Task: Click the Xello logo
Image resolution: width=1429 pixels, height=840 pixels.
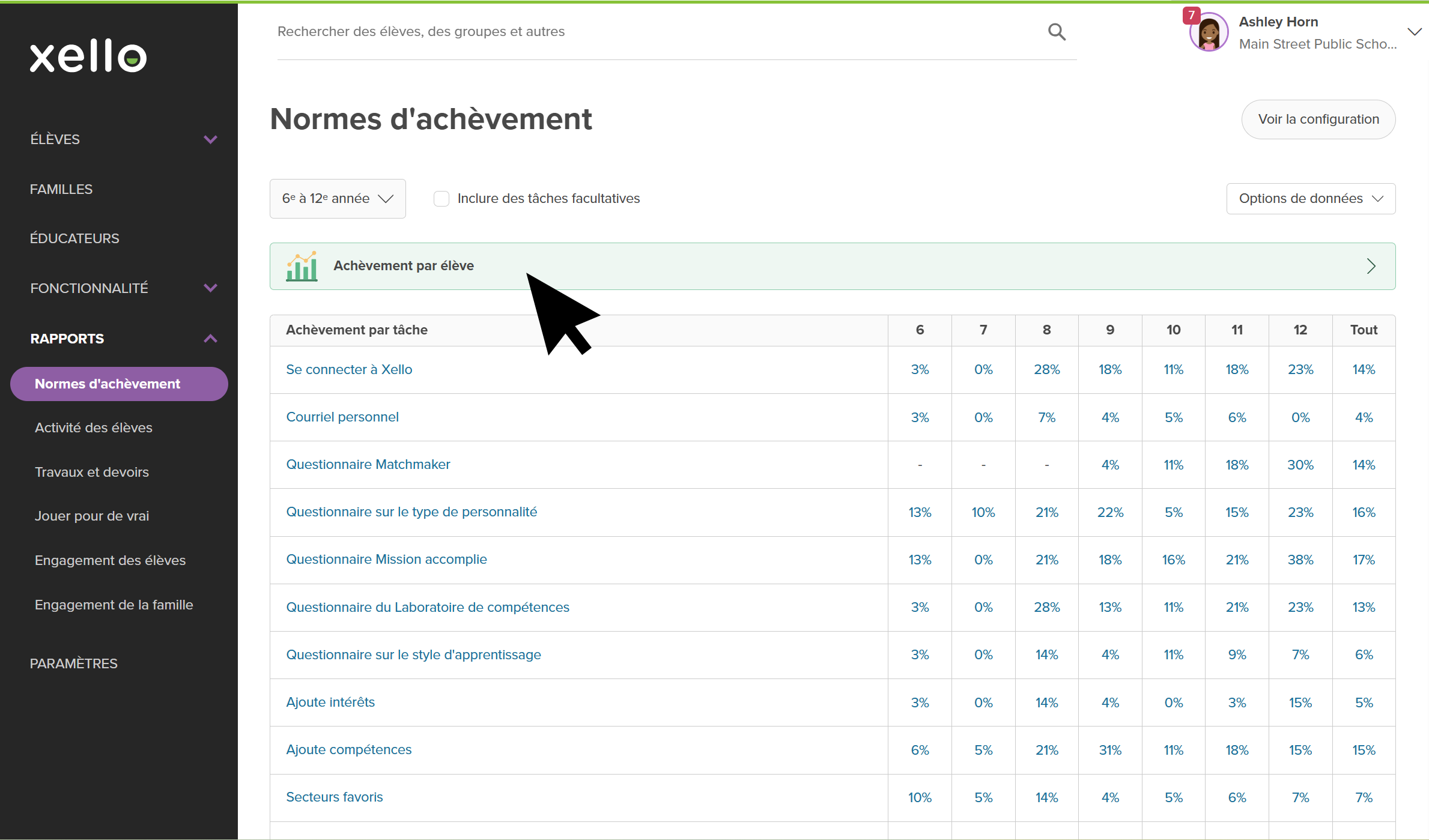Action: (x=88, y=56)
